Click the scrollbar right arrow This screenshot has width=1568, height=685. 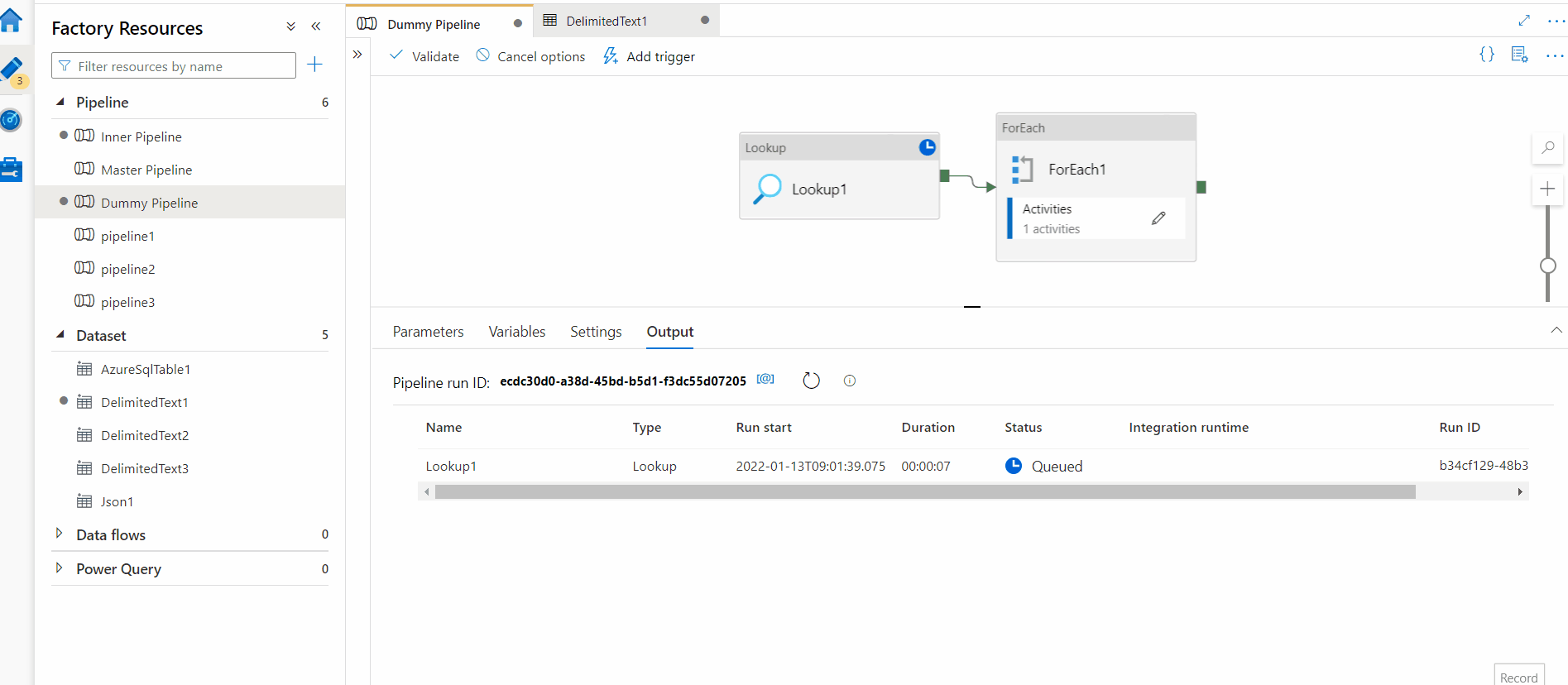point(1520,491)
